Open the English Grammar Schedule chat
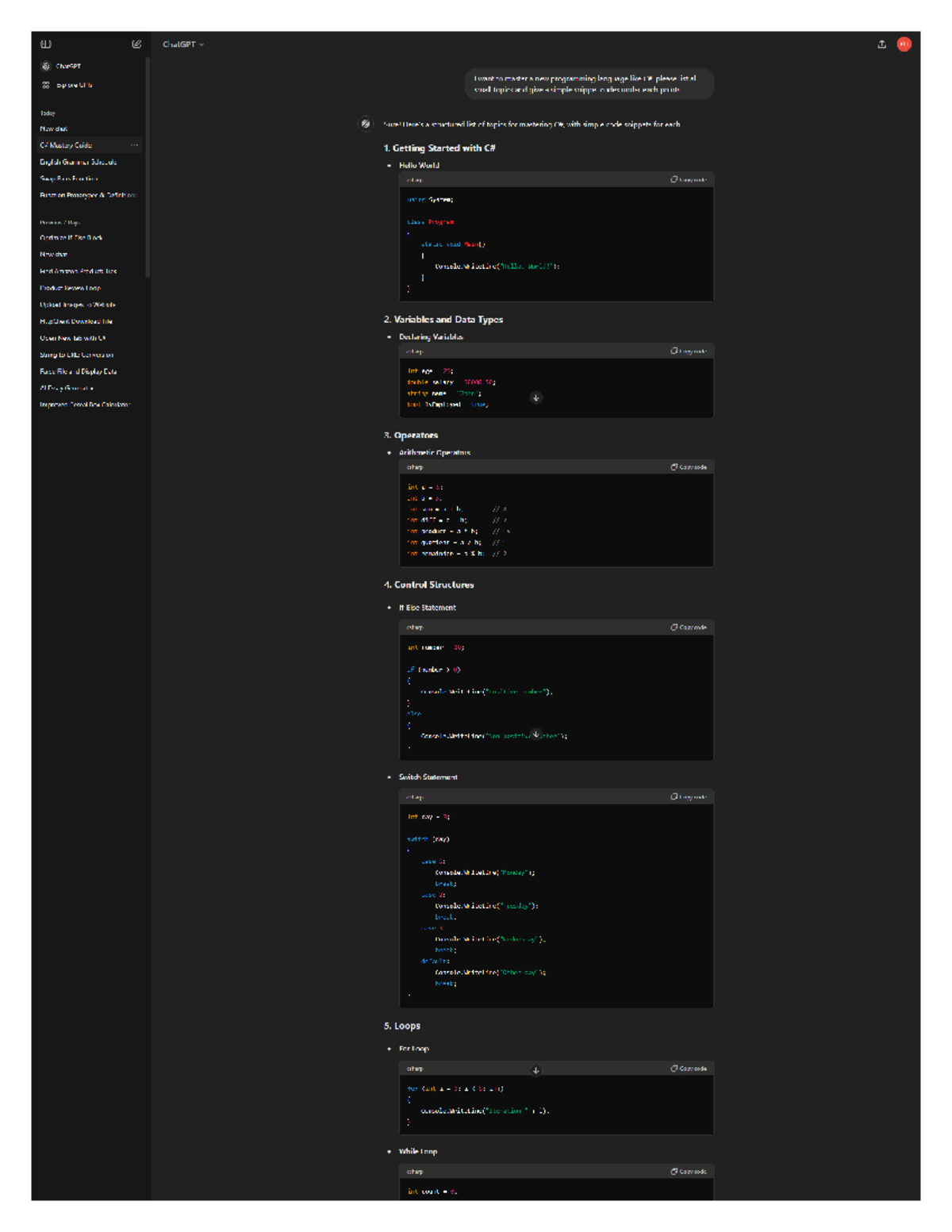This screenshot has width=952, height=1232. click(x=79, y=162)
